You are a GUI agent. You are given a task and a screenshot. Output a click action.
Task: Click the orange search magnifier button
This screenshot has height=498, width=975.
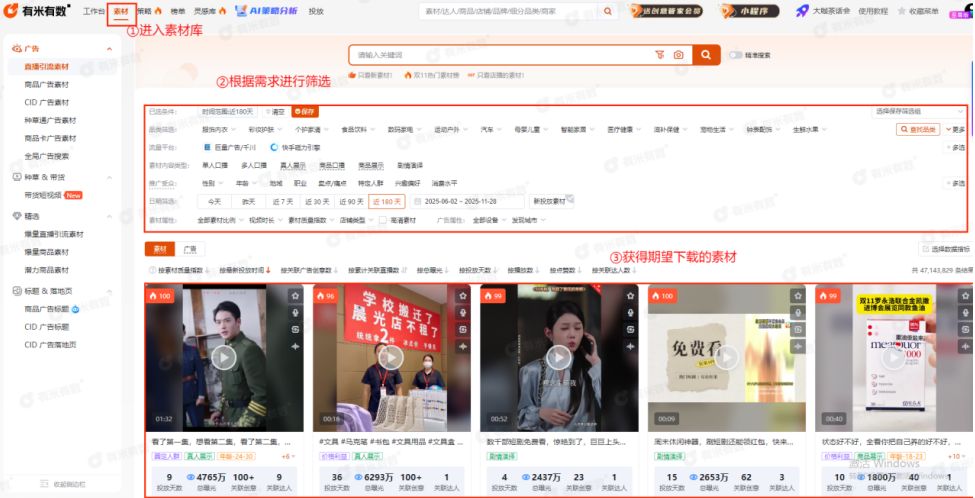click(706, 55)
